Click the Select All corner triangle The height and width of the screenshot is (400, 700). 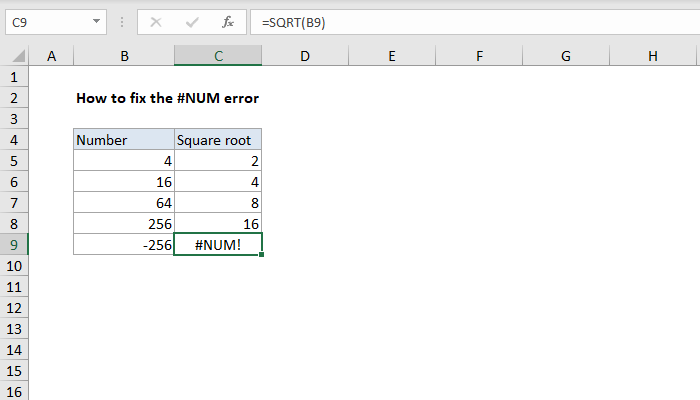[14, 57]
